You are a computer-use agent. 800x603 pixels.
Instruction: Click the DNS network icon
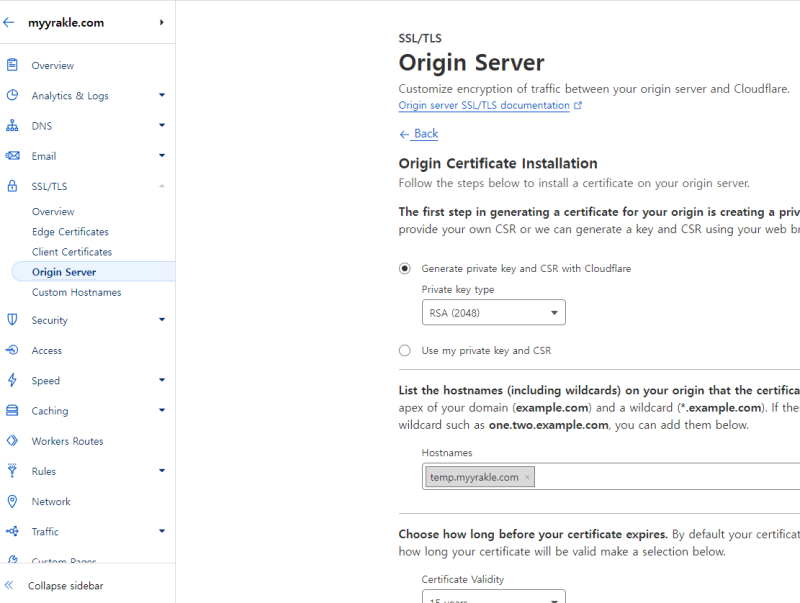click(x=12, y=126)
